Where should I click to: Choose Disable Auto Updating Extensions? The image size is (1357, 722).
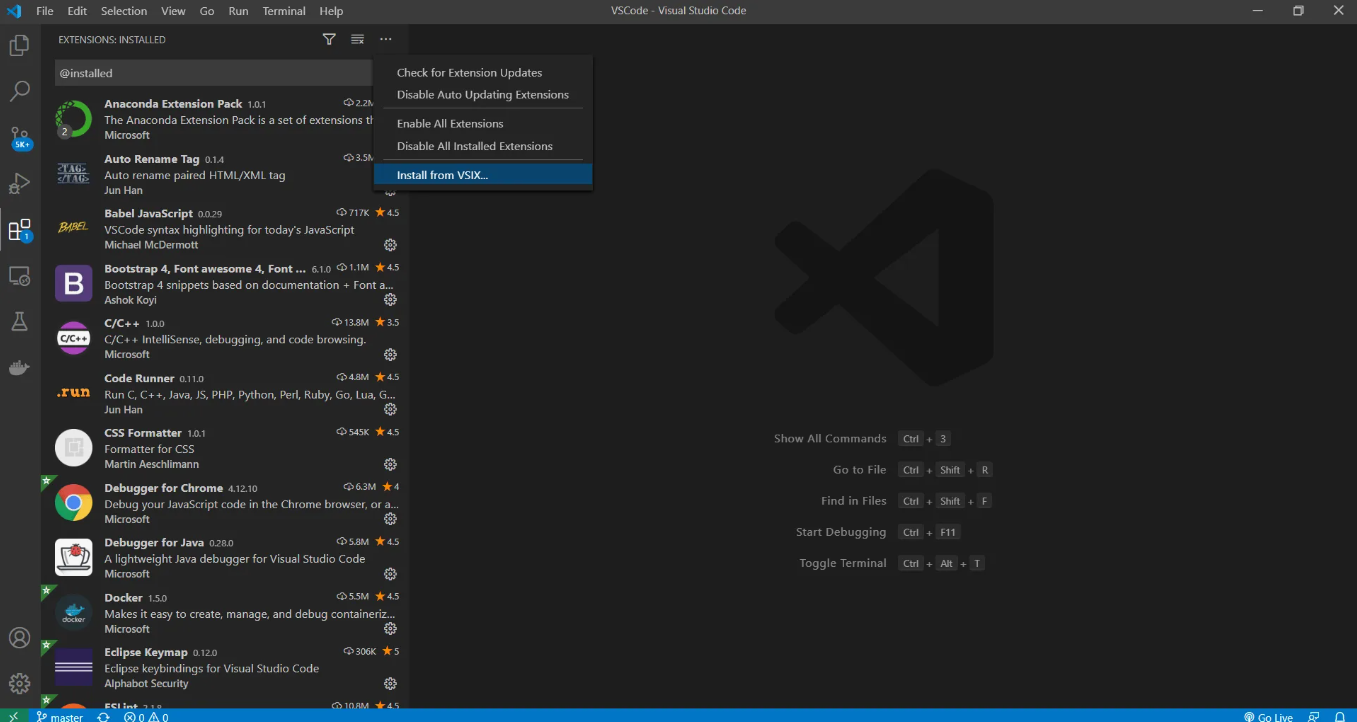click(x=482, y=95)
